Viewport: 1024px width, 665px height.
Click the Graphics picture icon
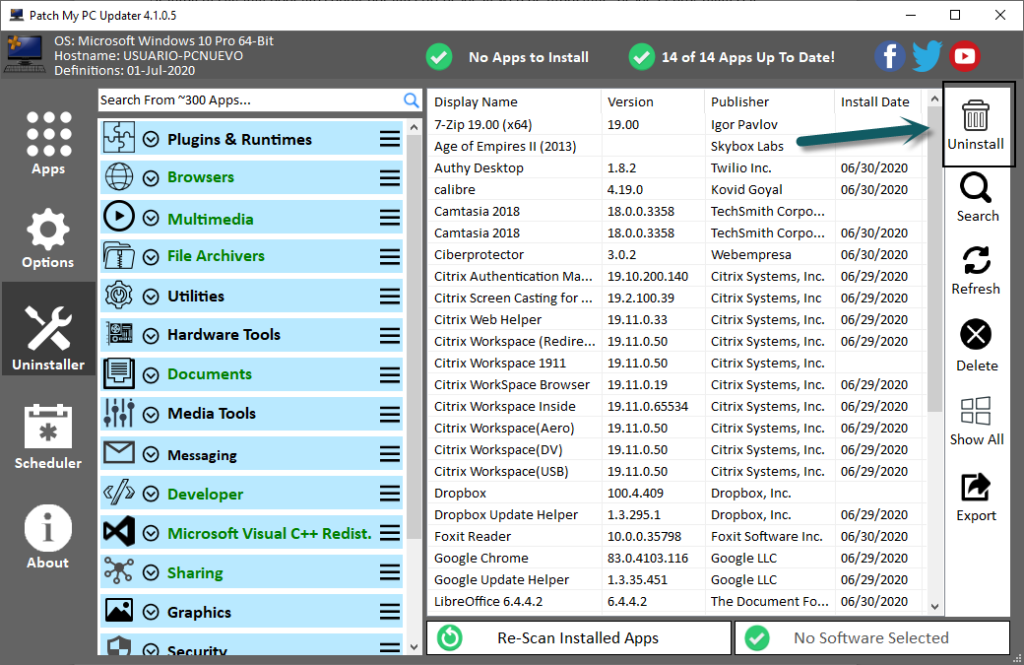coord(119,611)
